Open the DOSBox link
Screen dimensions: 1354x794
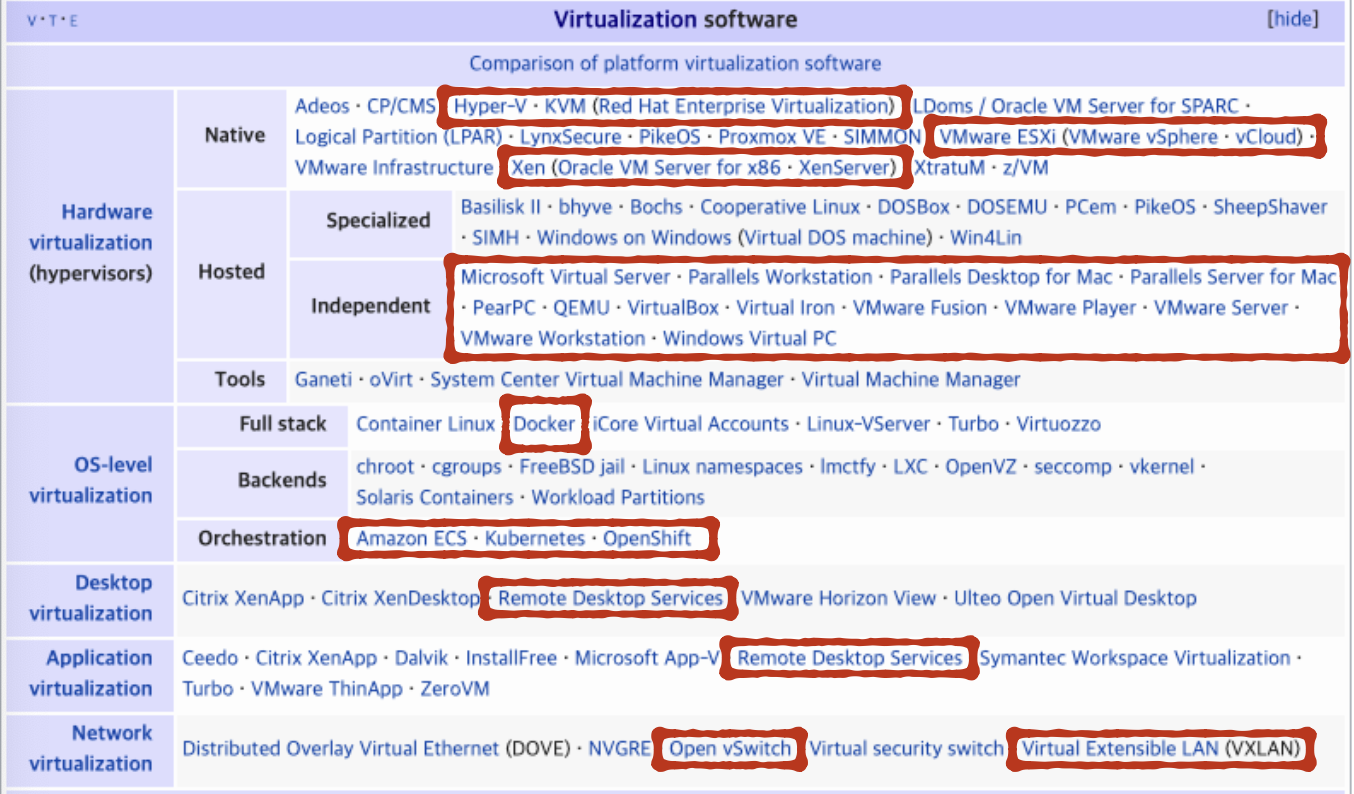pyautogui.click(x=913, y=207)
